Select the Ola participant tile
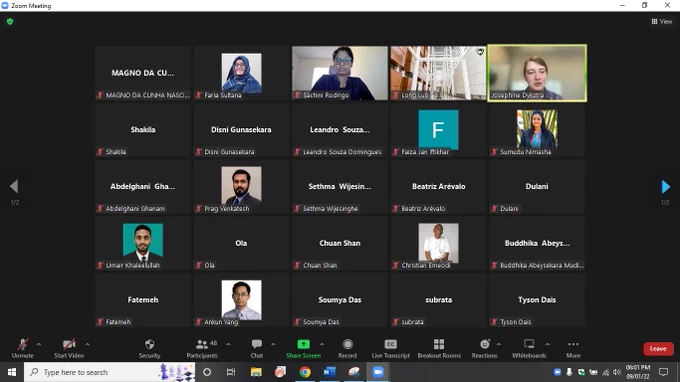The image size is (680, 382). tap(242, 244)
